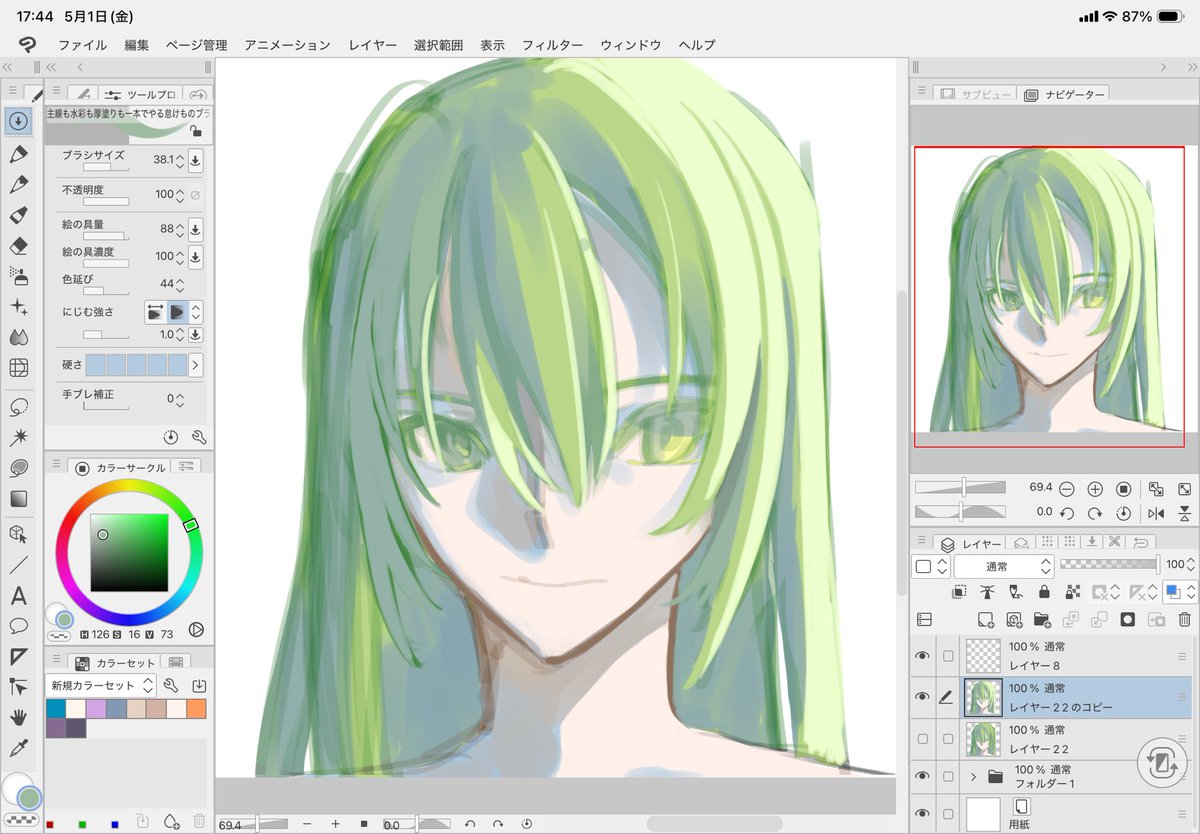The width and height of the screenshot is (1200, 834).
Task: Click orange swatch in color set
Action: [196, 708]
